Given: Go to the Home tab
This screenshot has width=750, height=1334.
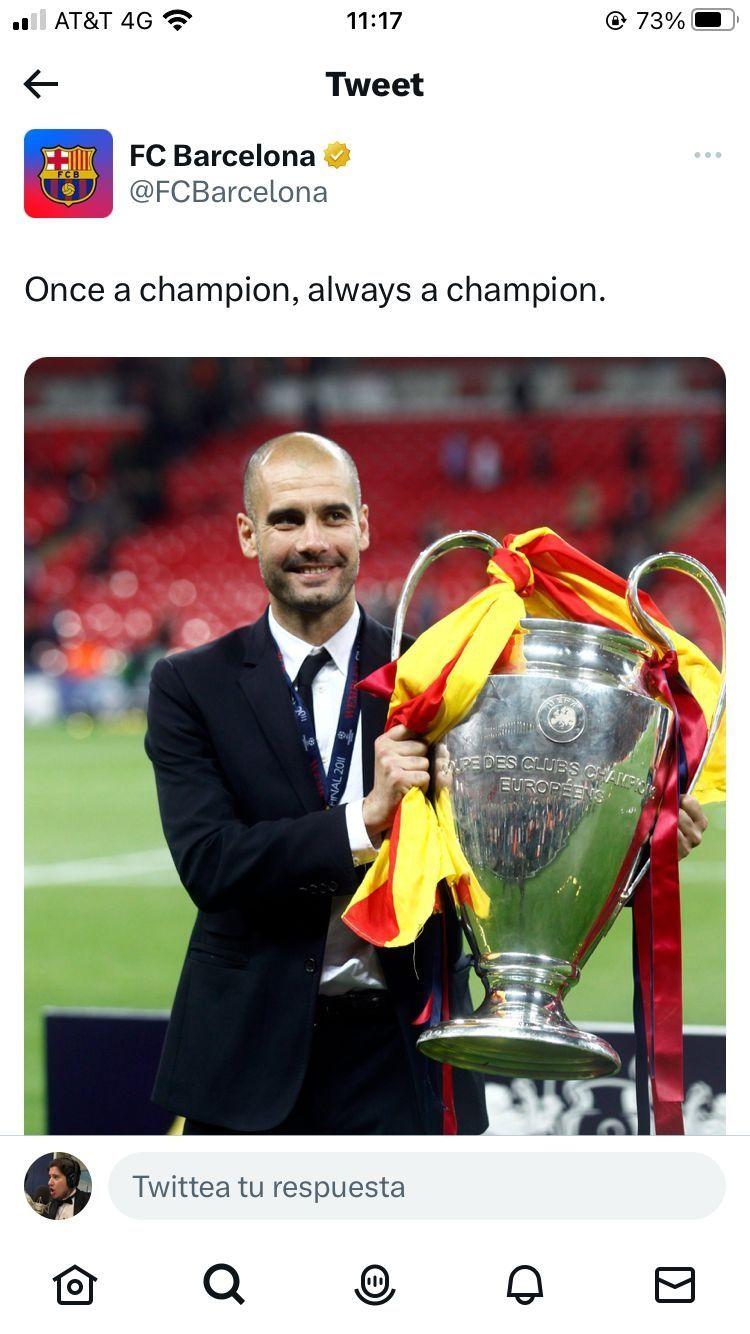Looking at the screenshot, I should click(75, 1284).
